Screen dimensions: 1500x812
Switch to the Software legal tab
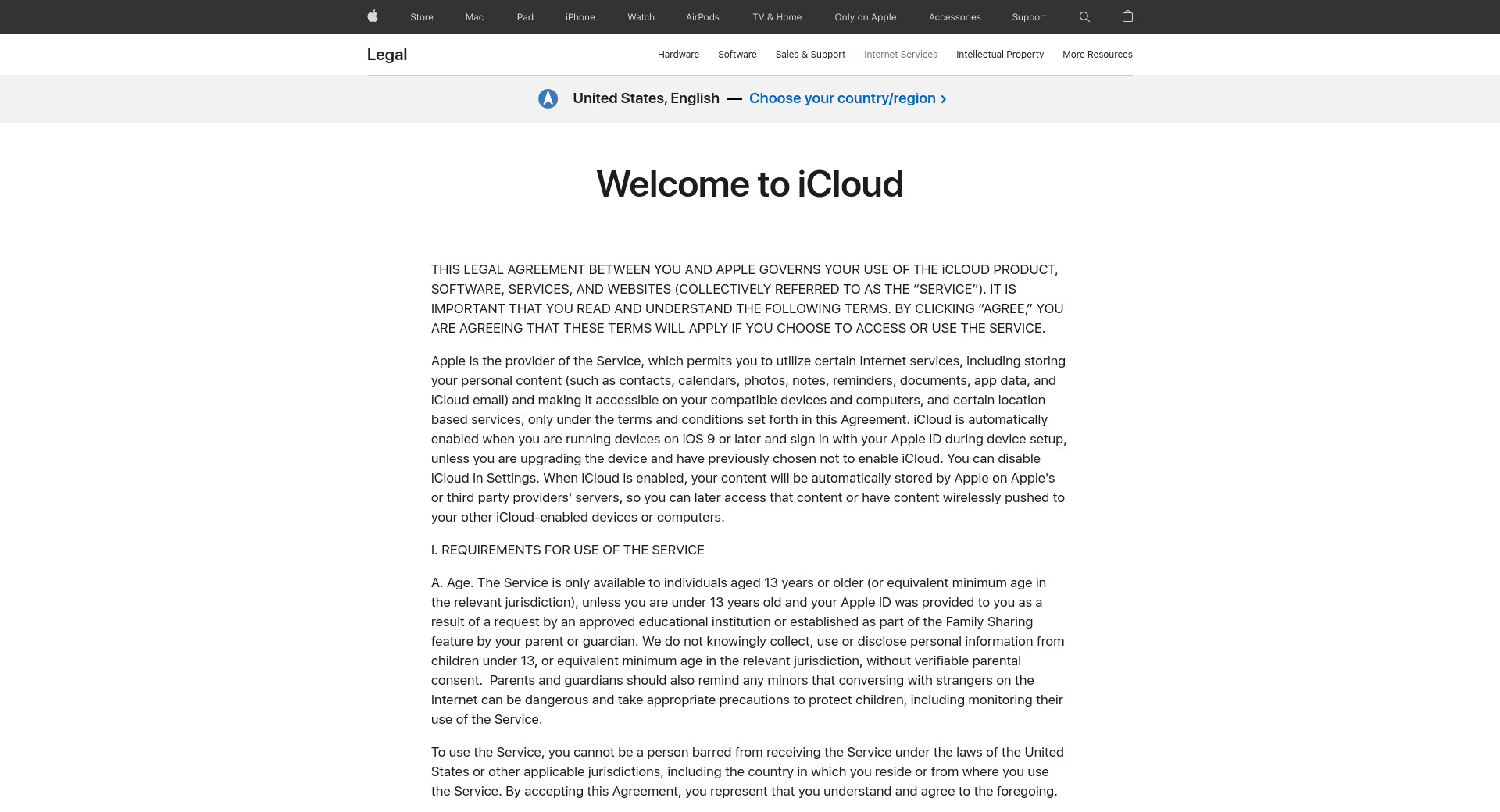(x=737, y=55)
